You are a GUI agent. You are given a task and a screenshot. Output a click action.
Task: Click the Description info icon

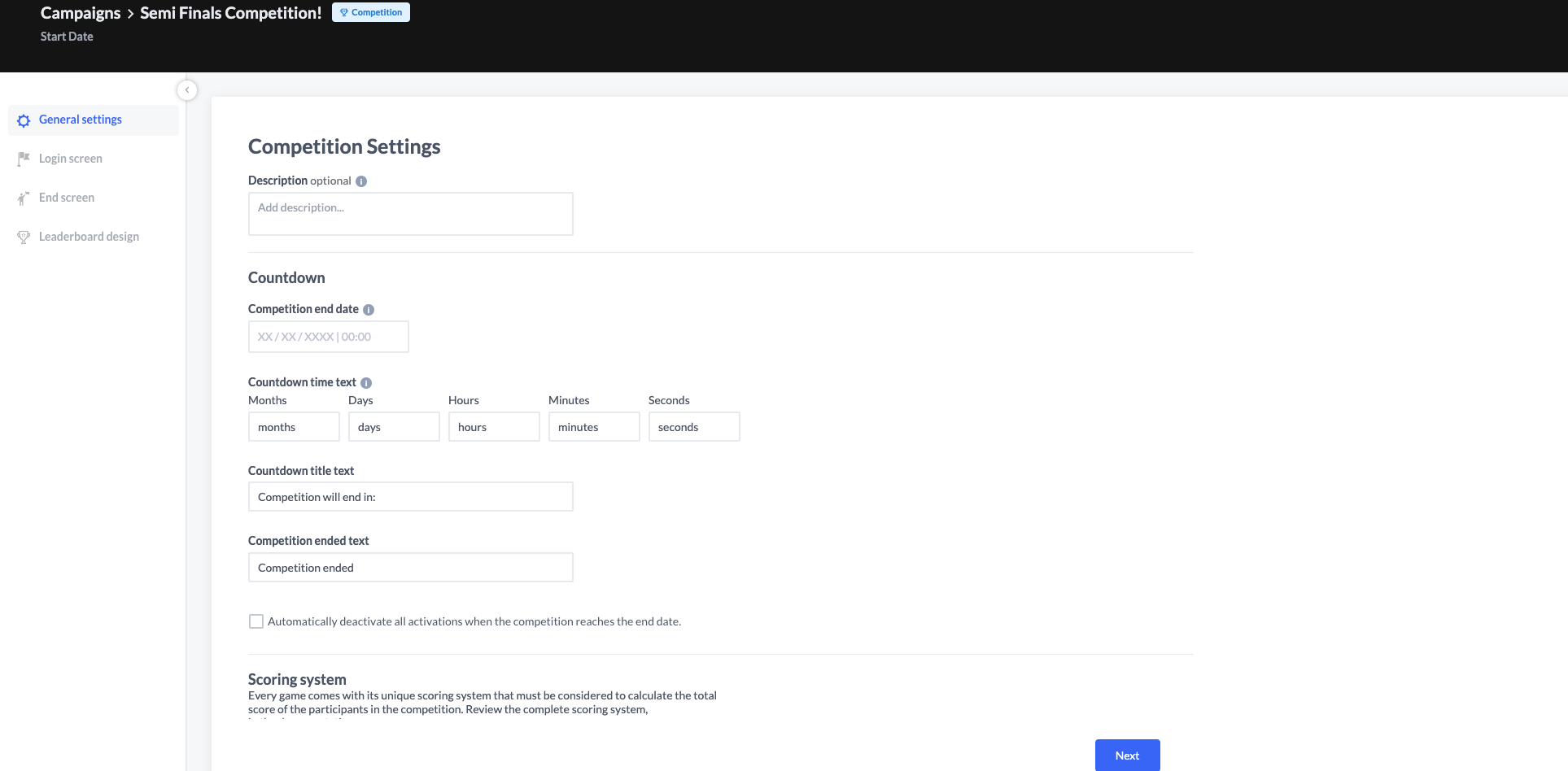361,181
